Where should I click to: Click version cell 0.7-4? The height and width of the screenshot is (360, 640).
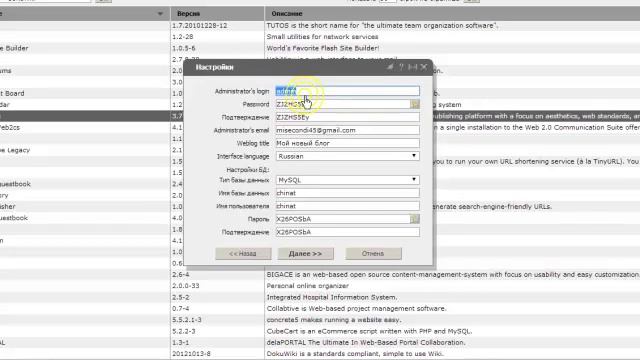(180, 309)
